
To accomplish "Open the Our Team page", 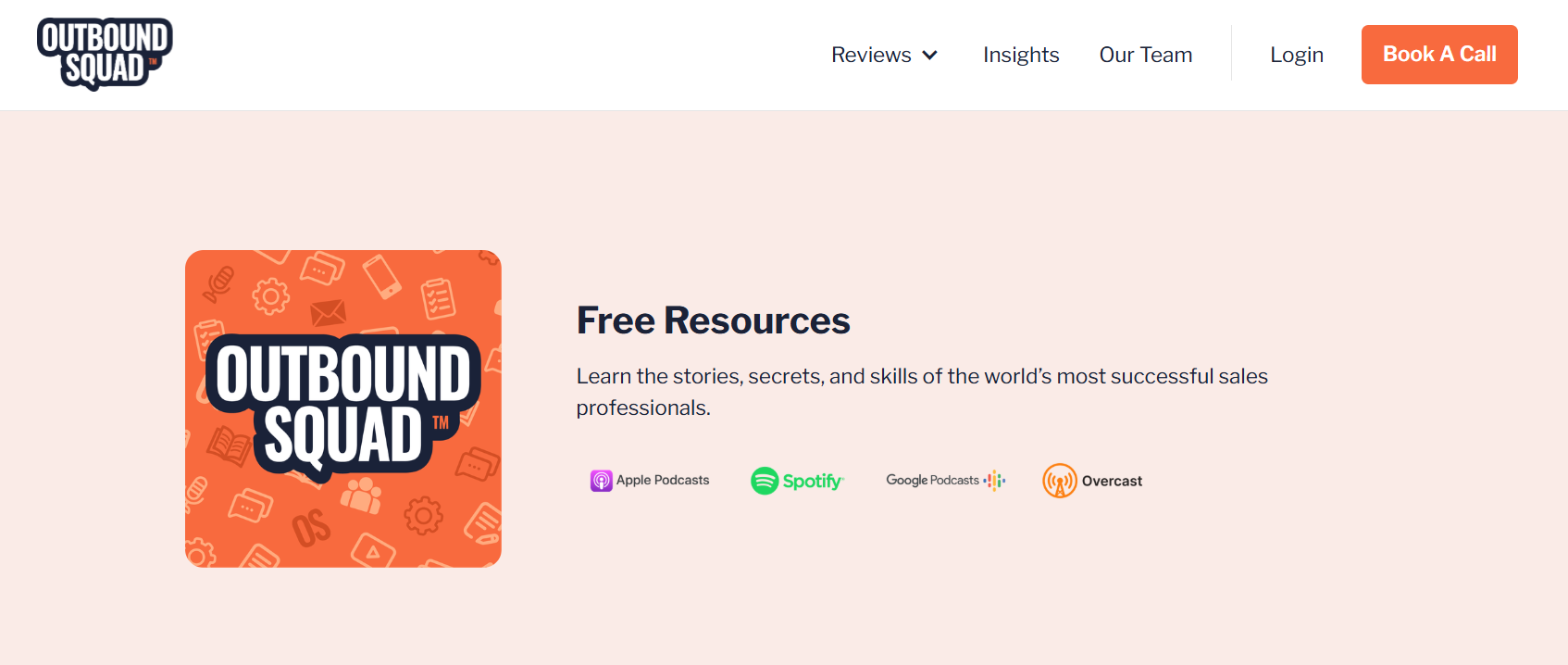I will (1146, 55).
